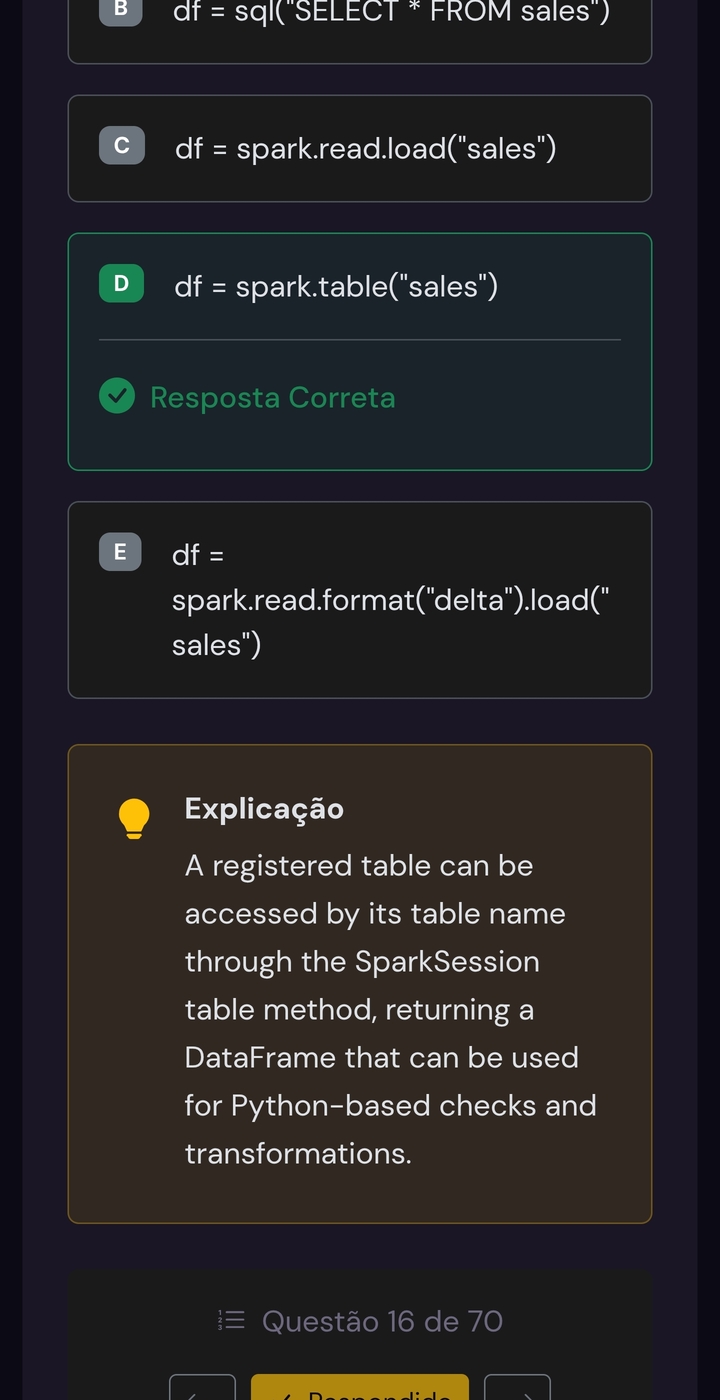Screen dimensions: 720x1400
Task: Click the green D letter badge
Action: coord(120,283)
